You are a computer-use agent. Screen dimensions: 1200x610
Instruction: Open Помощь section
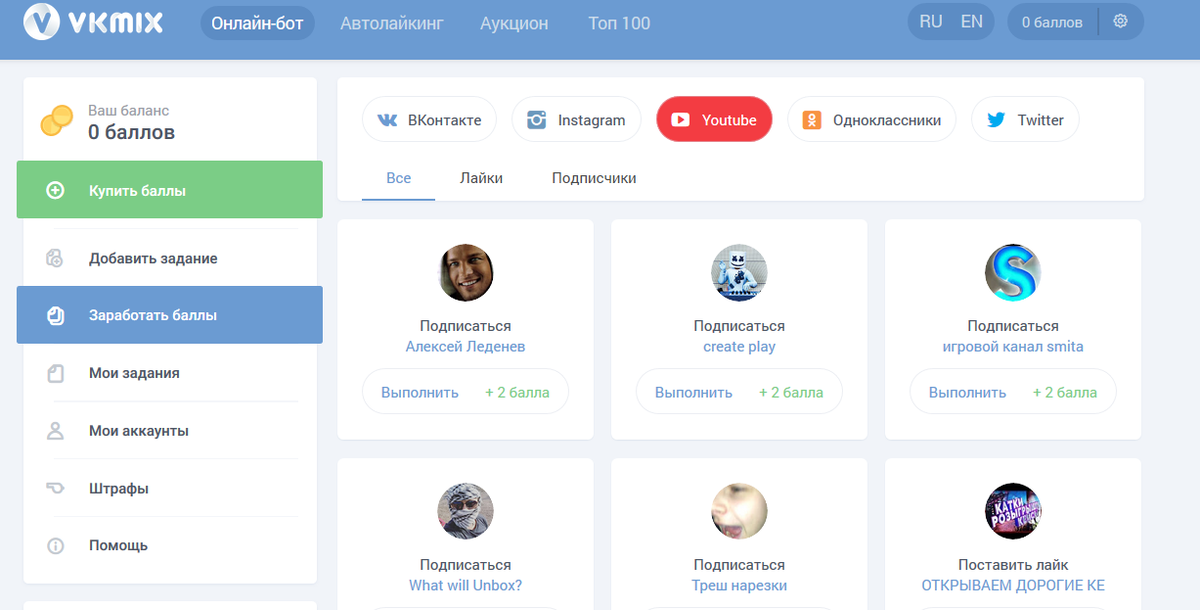[170, 546]
